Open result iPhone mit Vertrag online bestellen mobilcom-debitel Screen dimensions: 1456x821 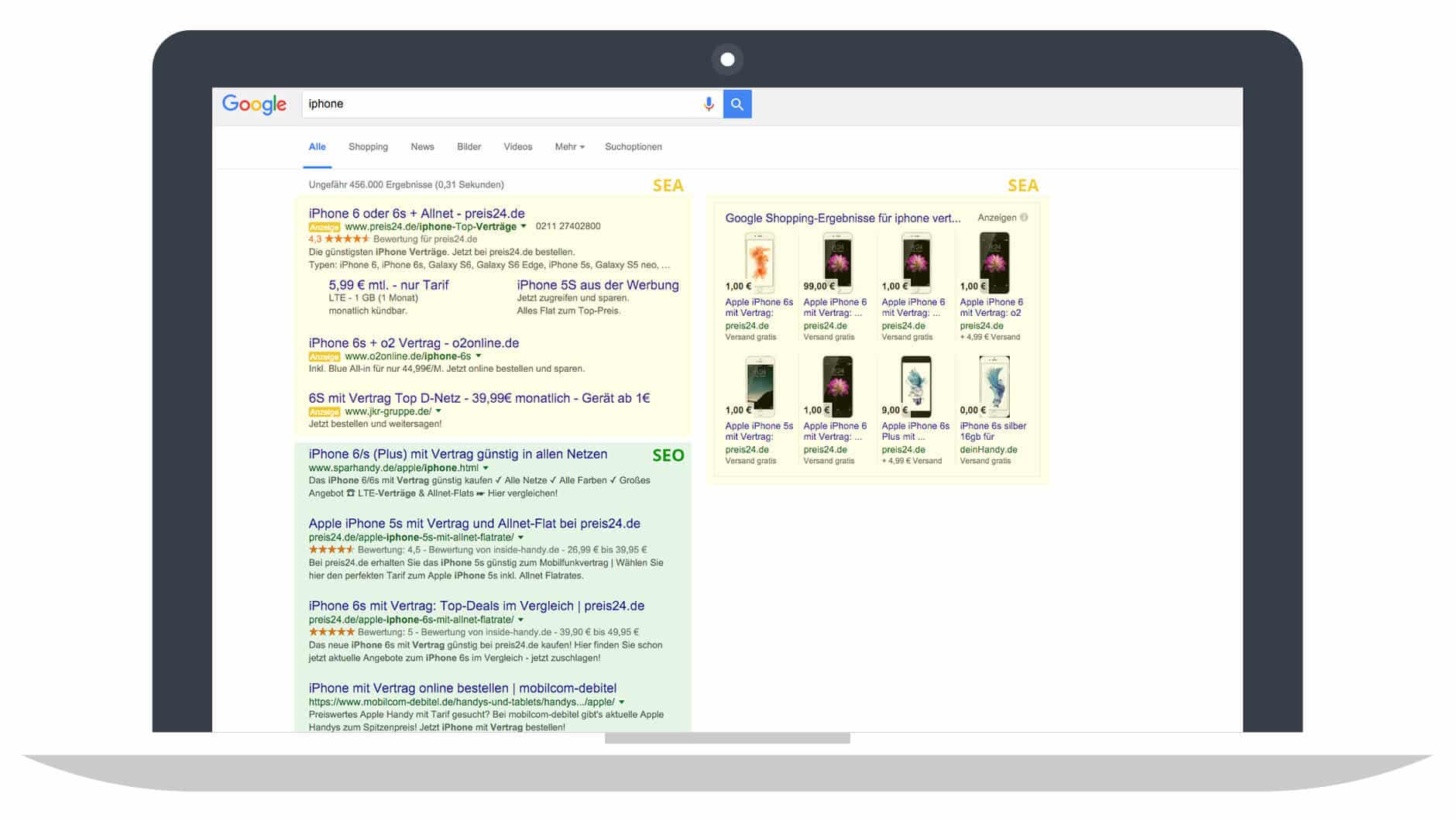[x=462, y=688]
